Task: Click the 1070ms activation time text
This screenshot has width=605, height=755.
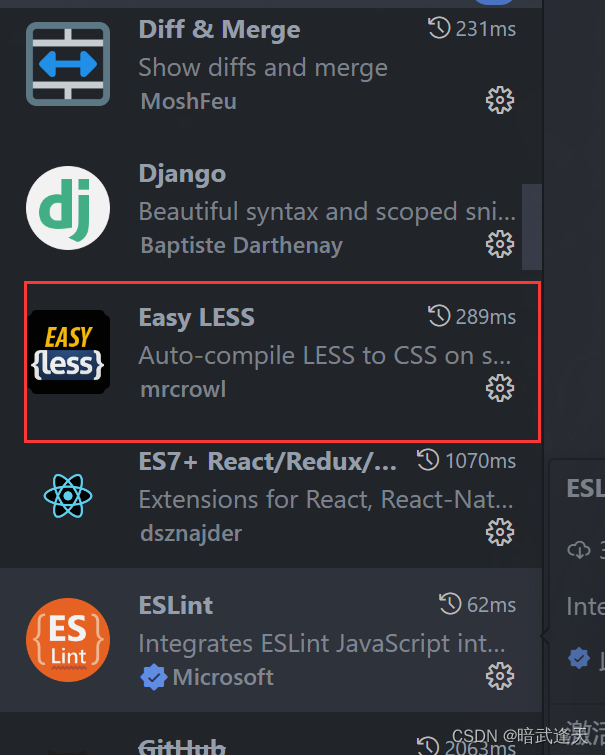Action: click(480, 461)
